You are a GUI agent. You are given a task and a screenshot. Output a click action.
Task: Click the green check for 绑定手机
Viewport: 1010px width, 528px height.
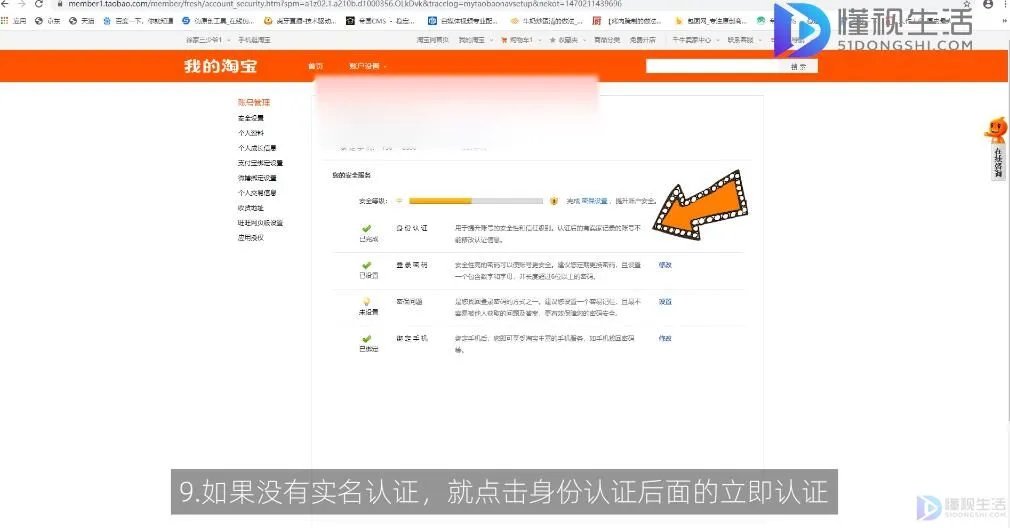[367, 339]
